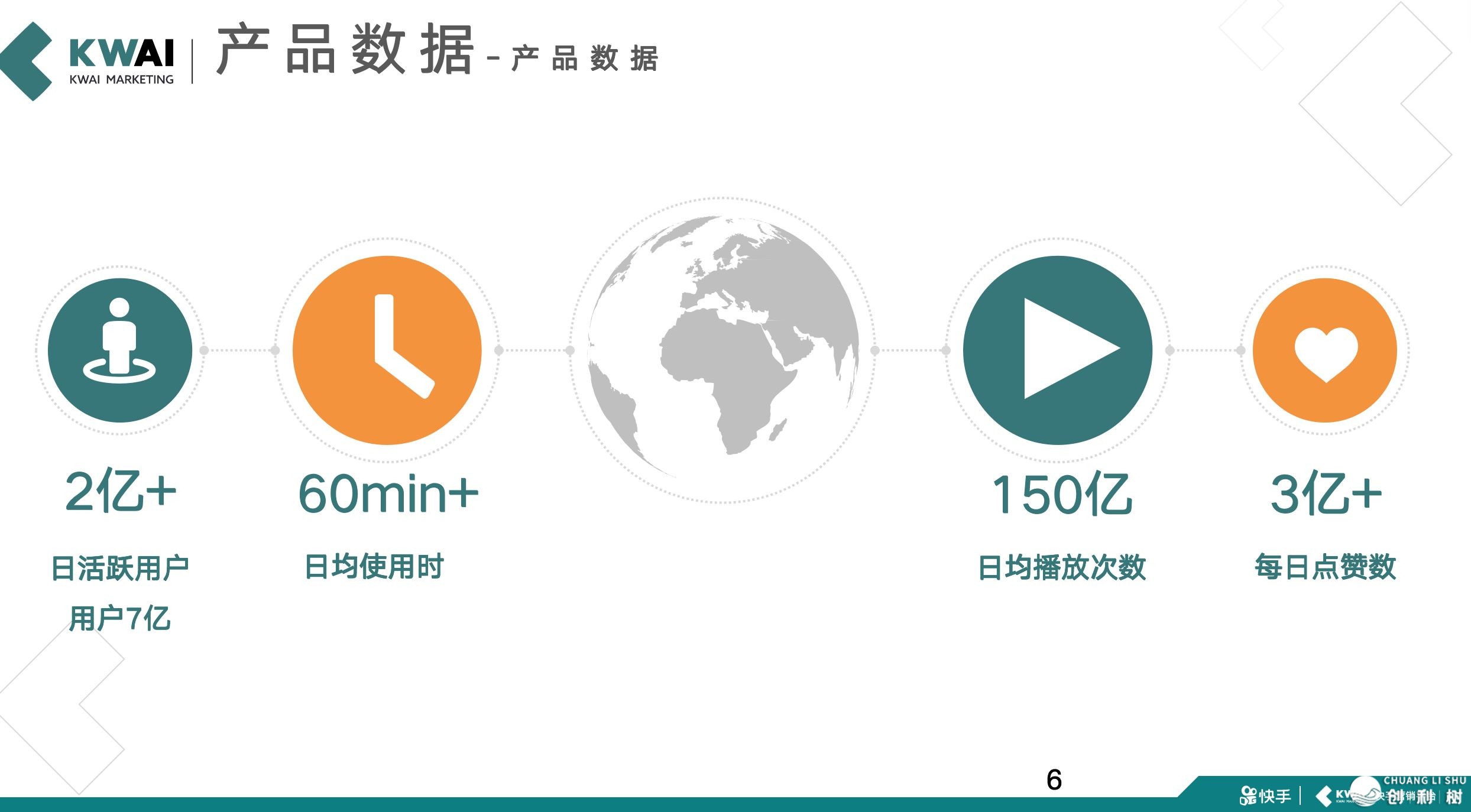
Task: Click the orange heart like icon
Action: point(1325,350)
